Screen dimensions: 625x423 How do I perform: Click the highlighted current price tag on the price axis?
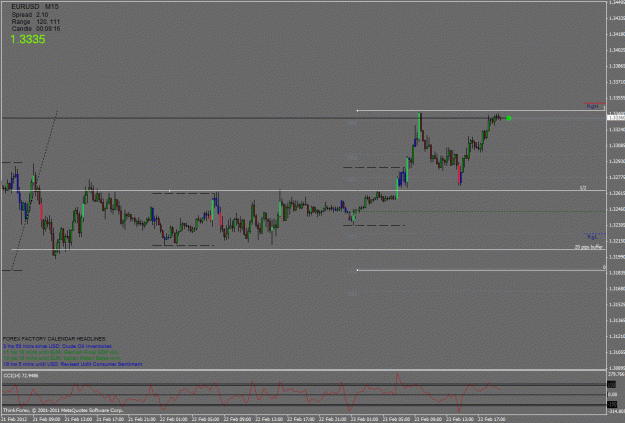tap(615, 118)
